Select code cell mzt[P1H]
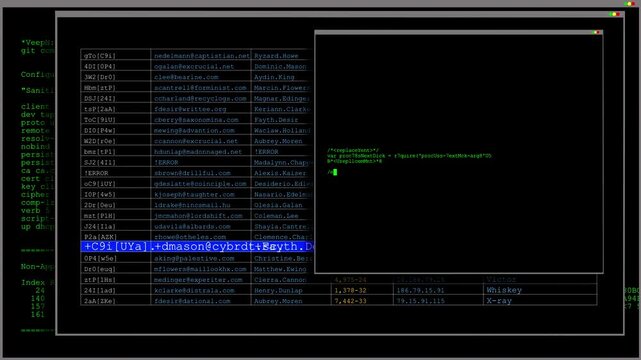The height and width of the screenshot is (360, 641). [100, 216]
